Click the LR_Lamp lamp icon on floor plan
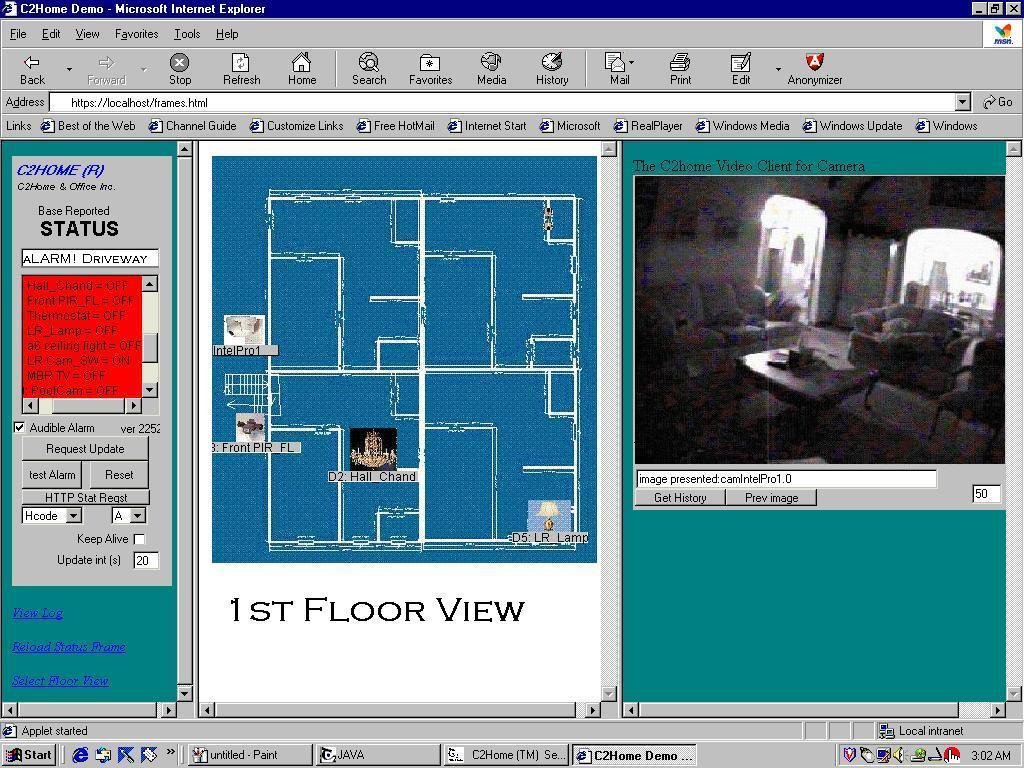The image size is (1024, 768). (x=548, y=516)
